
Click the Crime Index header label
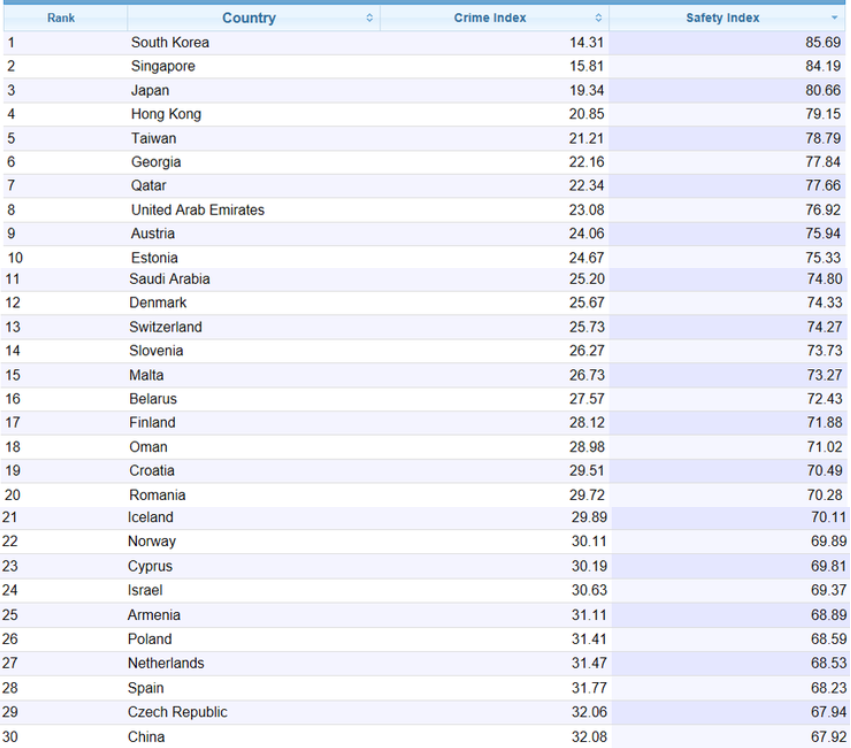490,18
